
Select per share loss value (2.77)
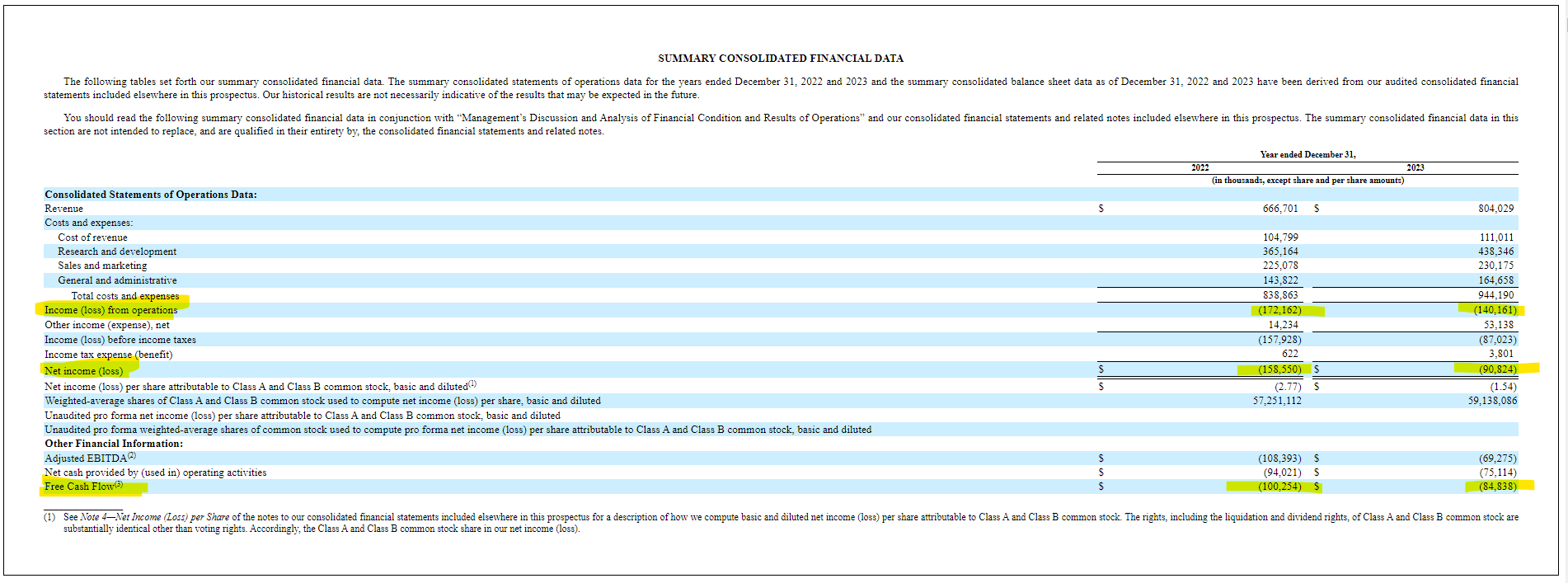pyautogui.click(x=1288, y=387)
